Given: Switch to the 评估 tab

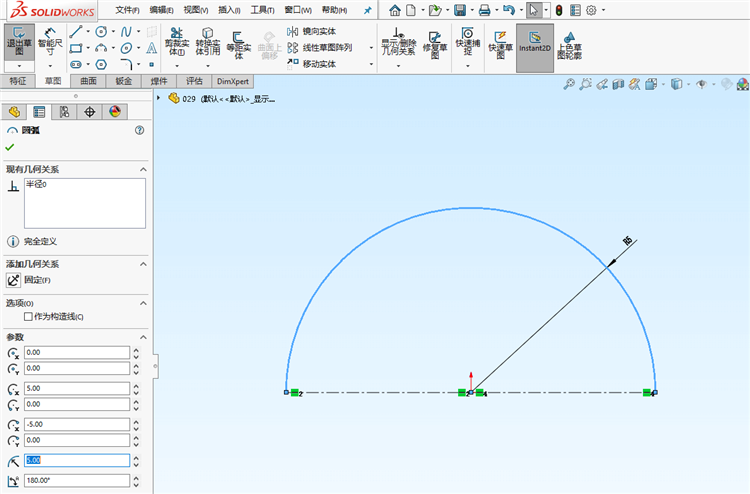Looking at the screenshot, I should coord(194,81).
